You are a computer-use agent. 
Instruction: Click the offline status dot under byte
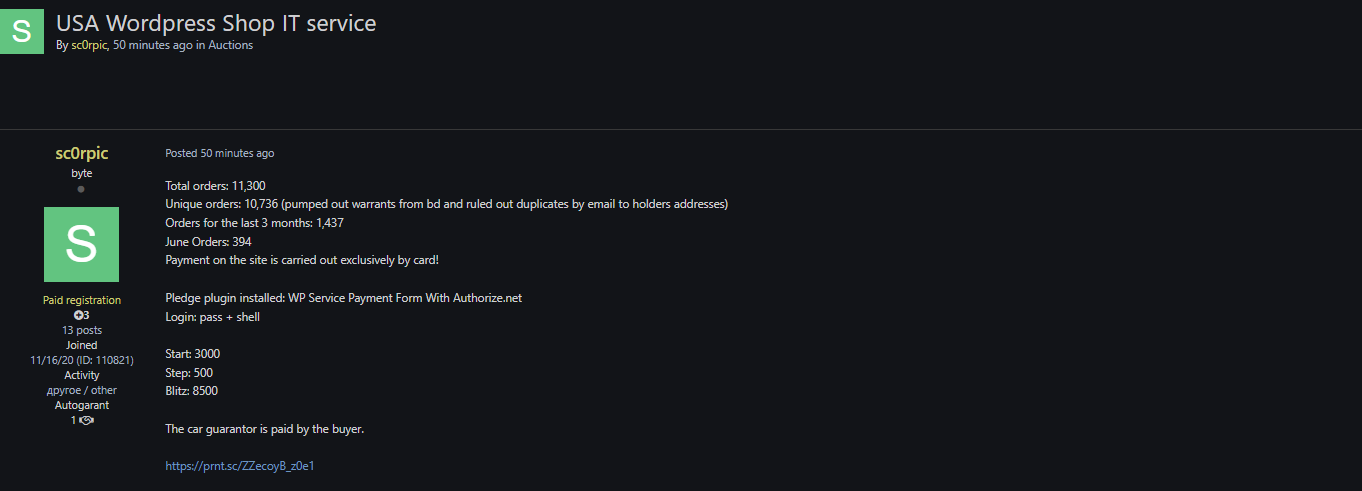(x=81, y=189)
